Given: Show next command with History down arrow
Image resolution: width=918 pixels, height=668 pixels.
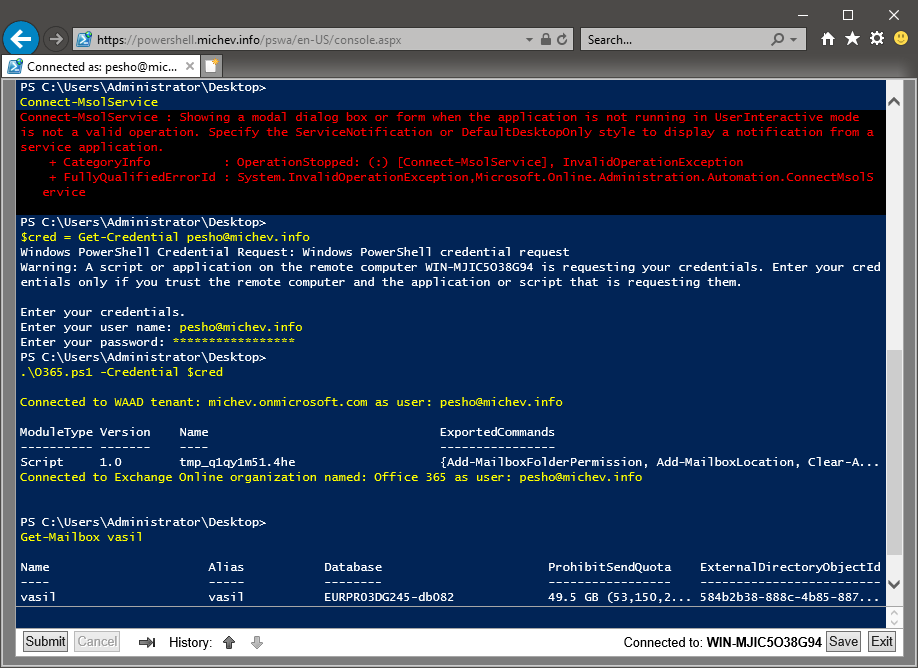Looking at the screenshot, I should pyautogui.click(x=256, y=642).
